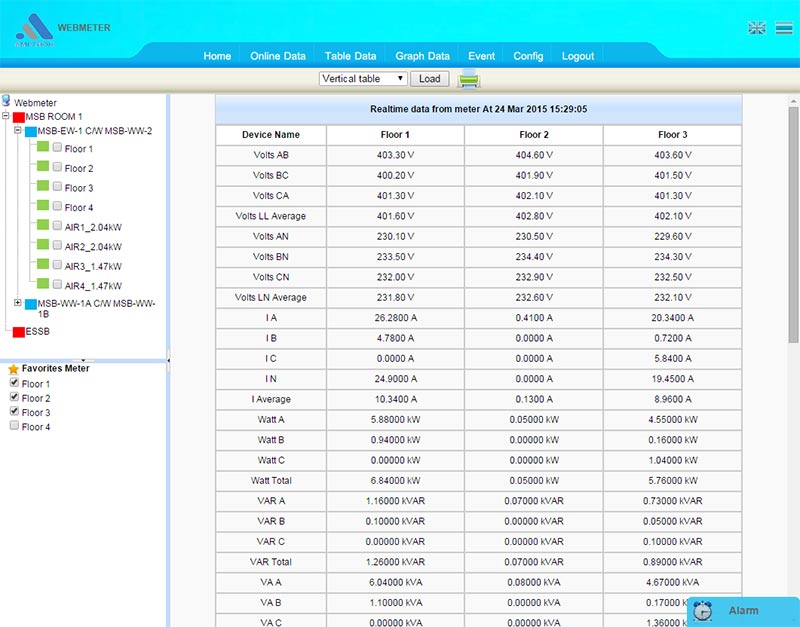Expand the MSB-WW-1A C/W MSB-WW-1B node
800x627 pixels.
pos(17,303)
